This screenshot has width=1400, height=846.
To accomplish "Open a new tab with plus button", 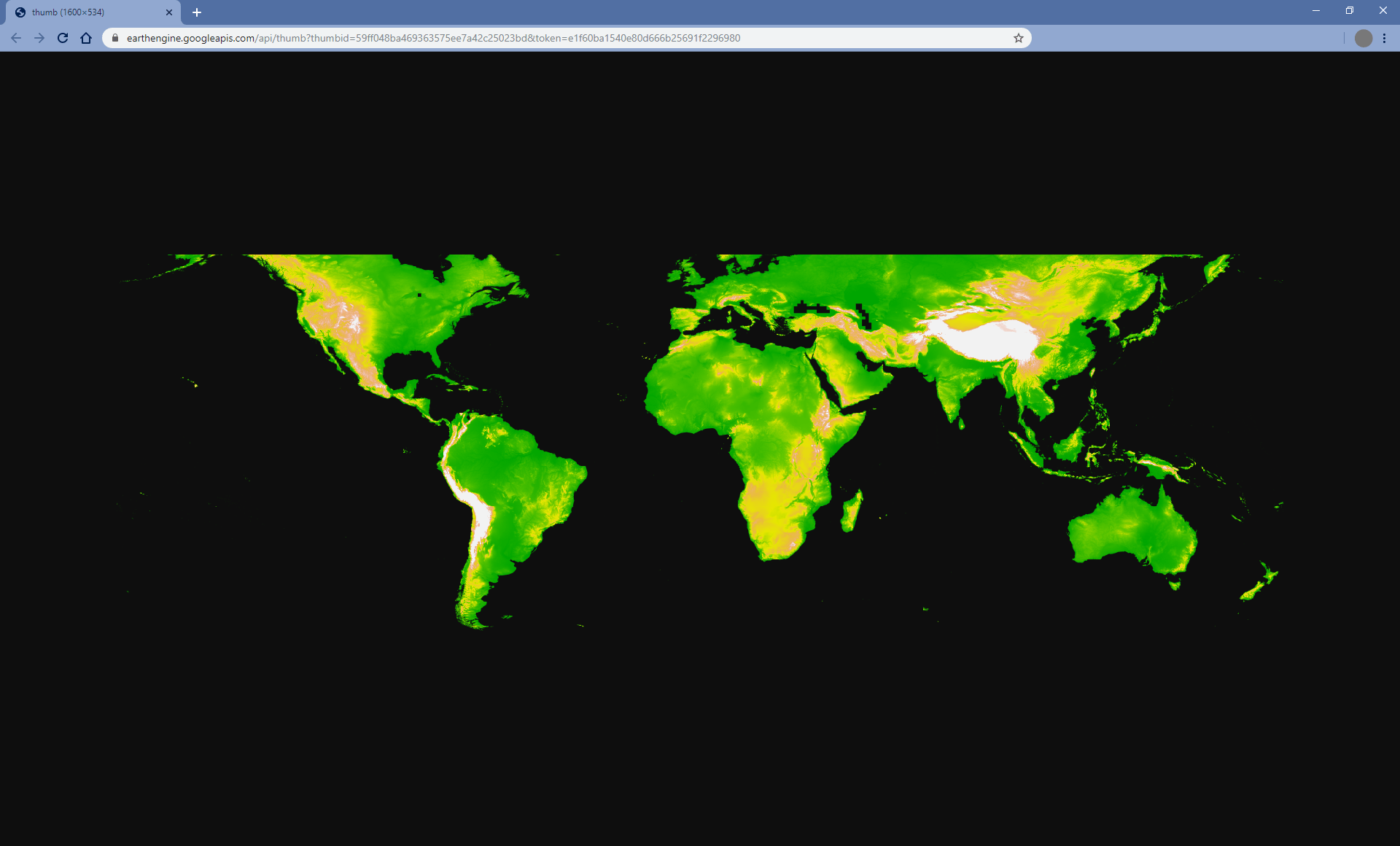I will (197, 12).
